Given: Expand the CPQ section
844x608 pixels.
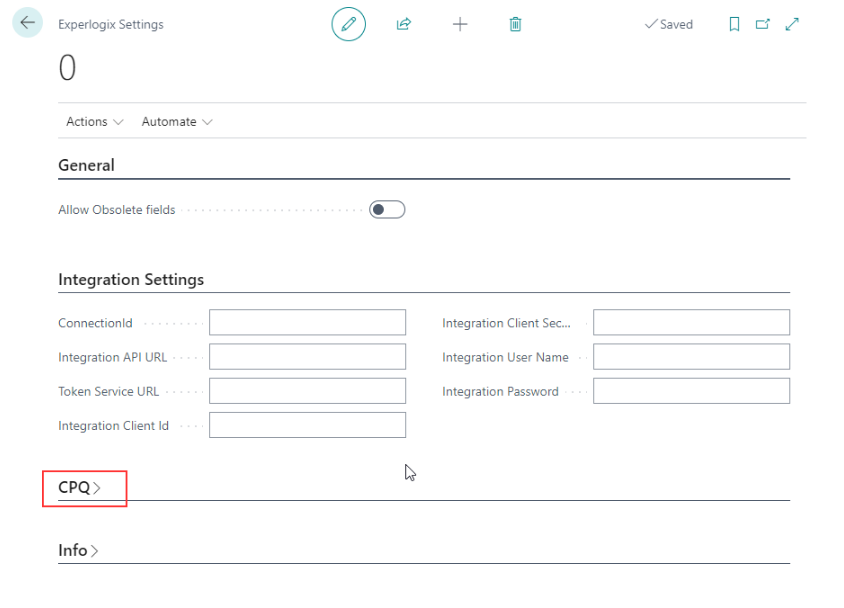Looking at the screenshot, I should [79, 487].
